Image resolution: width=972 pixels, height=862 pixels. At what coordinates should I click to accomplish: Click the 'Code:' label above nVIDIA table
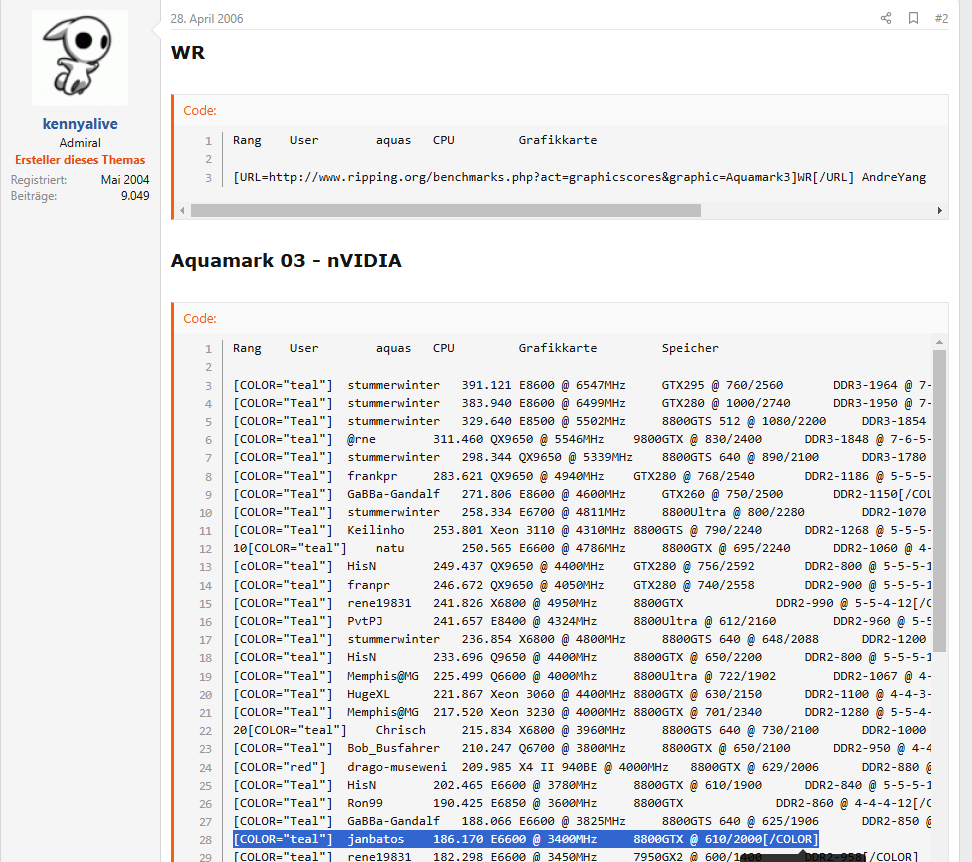pos(200,319)
